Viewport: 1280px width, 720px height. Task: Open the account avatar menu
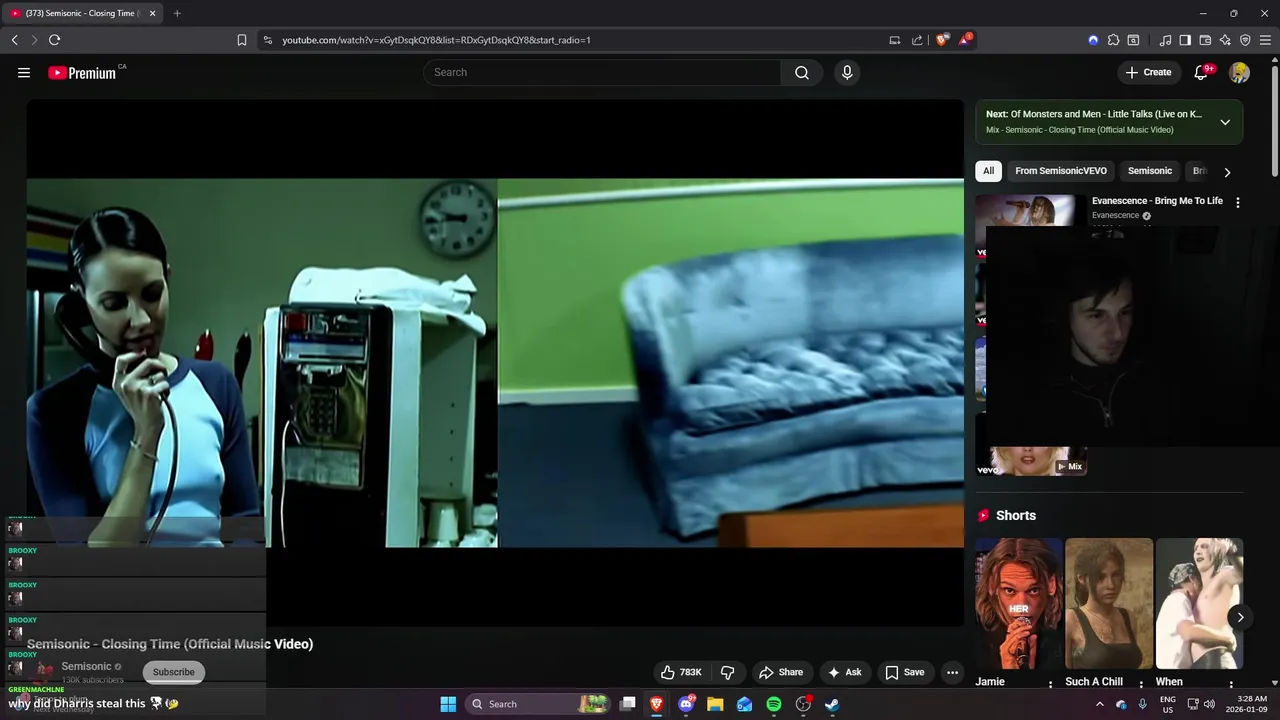pyautogui.click(x=1239, y=72)
